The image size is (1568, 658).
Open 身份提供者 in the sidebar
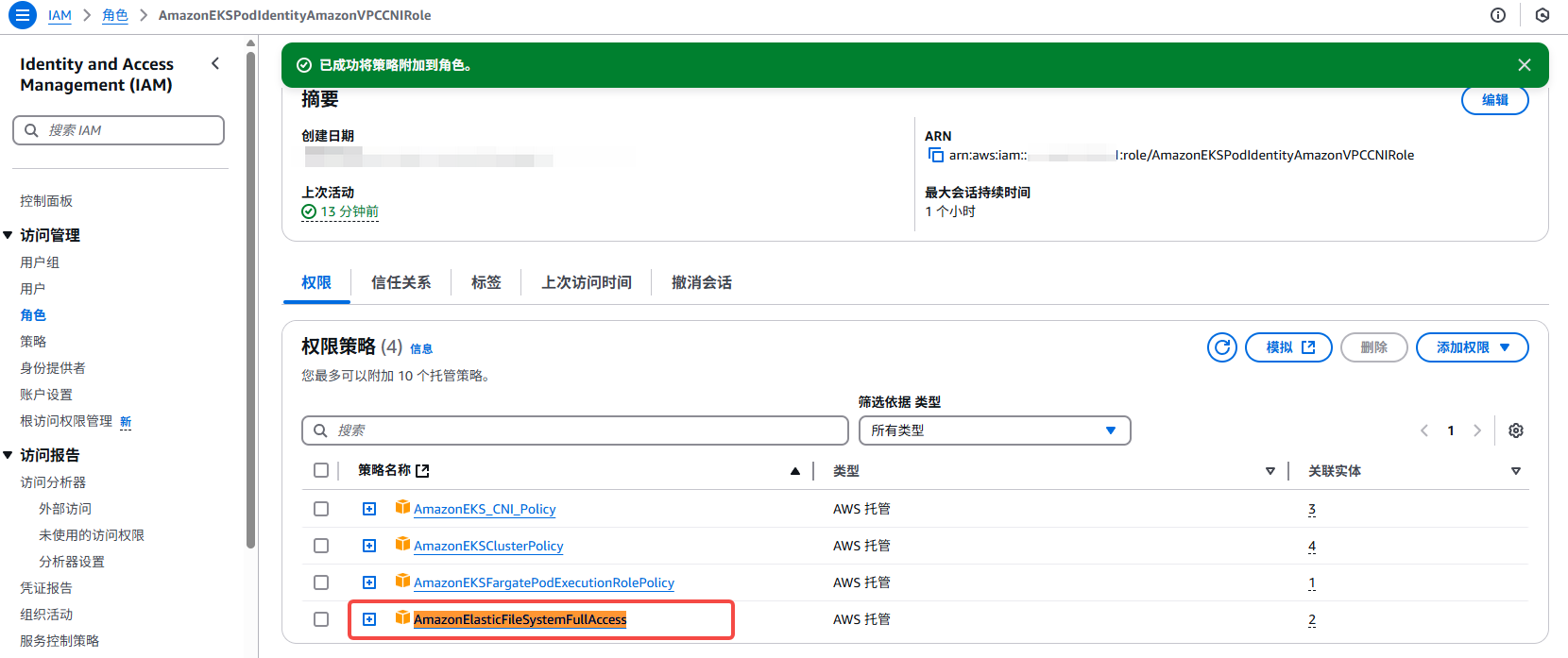click(x=53, y=368)
